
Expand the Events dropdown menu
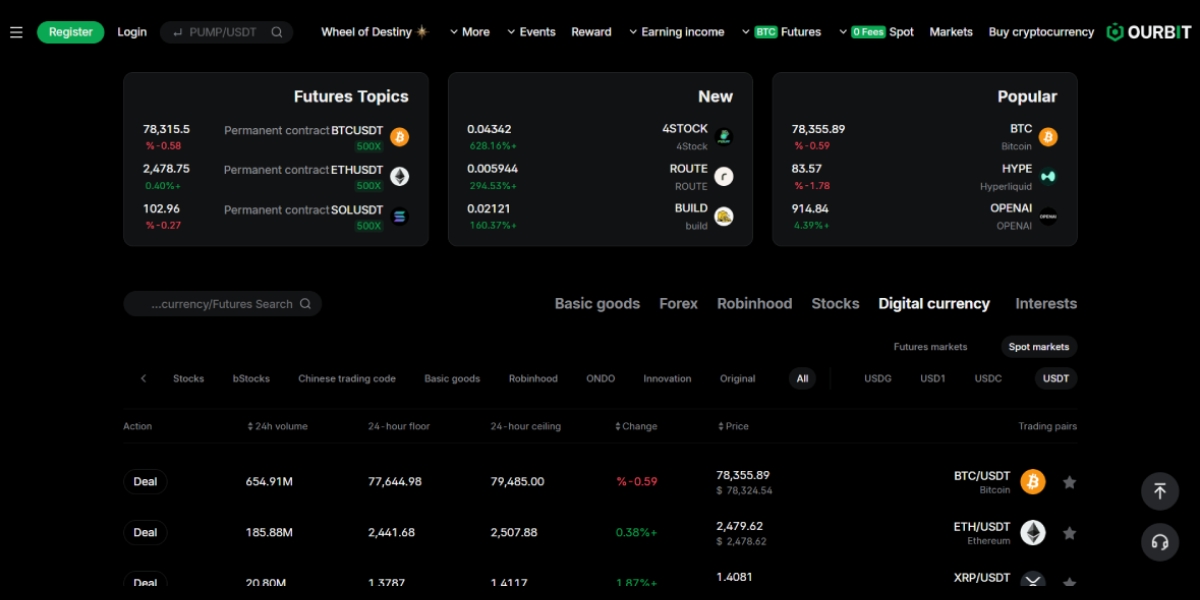(531, 32)
